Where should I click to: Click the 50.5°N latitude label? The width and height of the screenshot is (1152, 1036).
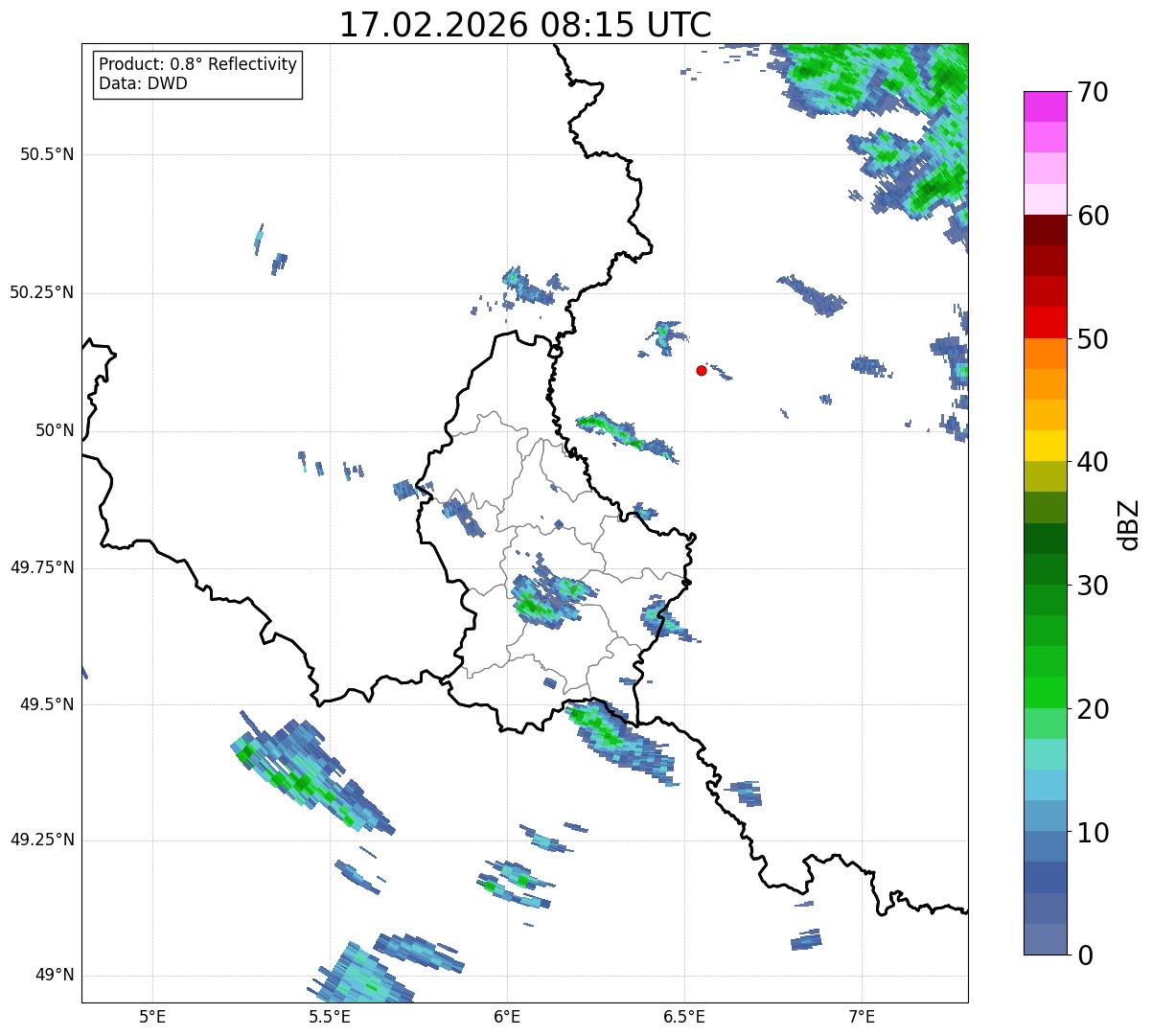tap(47, 154)
